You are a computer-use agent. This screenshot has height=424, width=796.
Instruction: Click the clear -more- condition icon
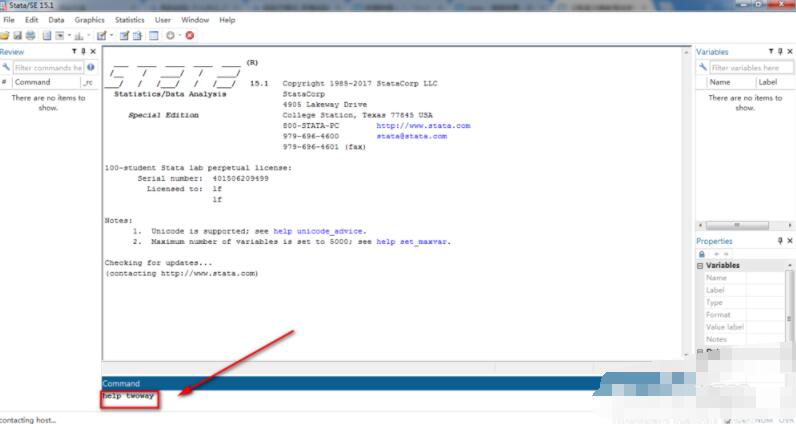(x=170, y=36)
